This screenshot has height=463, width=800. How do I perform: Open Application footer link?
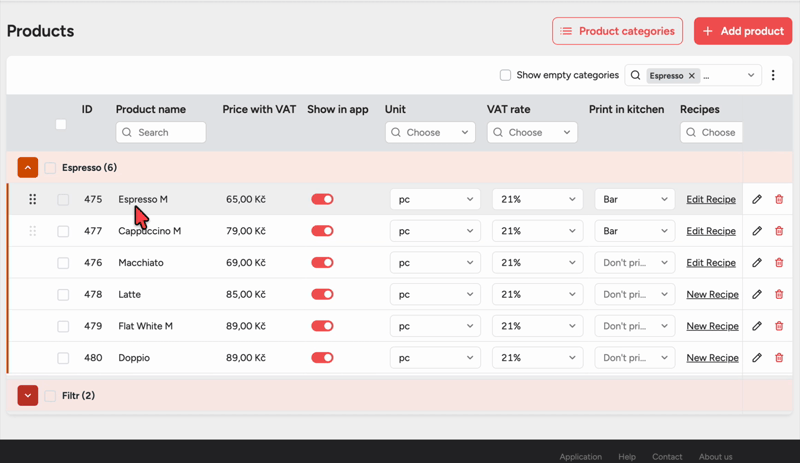(x=581, y=457)
